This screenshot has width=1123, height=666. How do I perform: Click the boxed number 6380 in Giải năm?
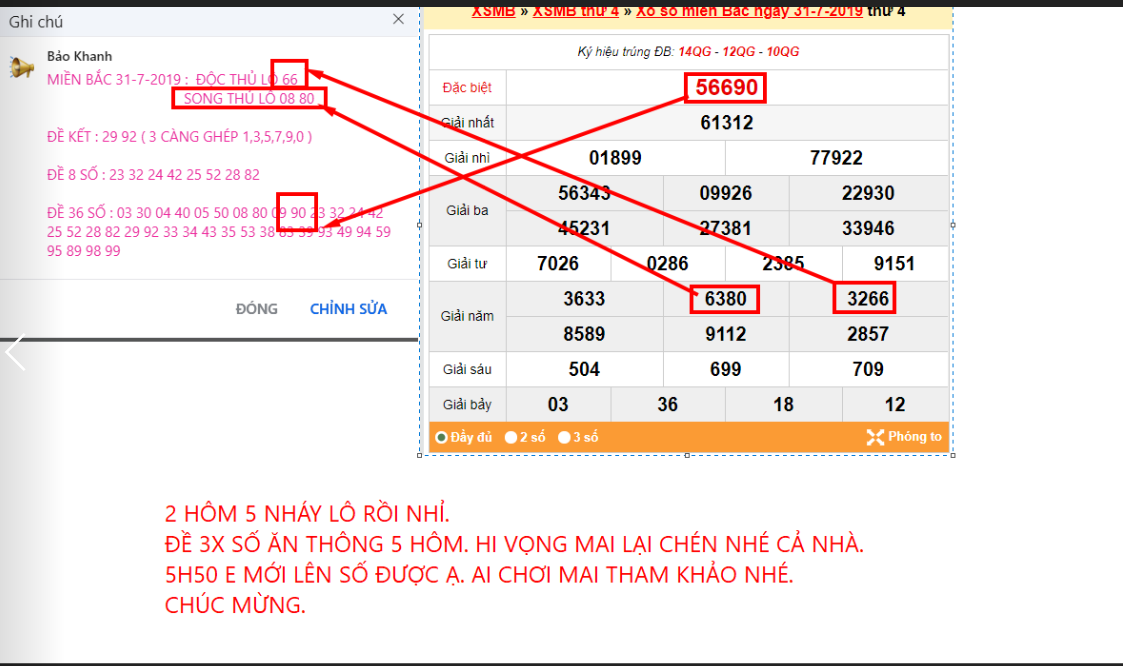(725, 299)
